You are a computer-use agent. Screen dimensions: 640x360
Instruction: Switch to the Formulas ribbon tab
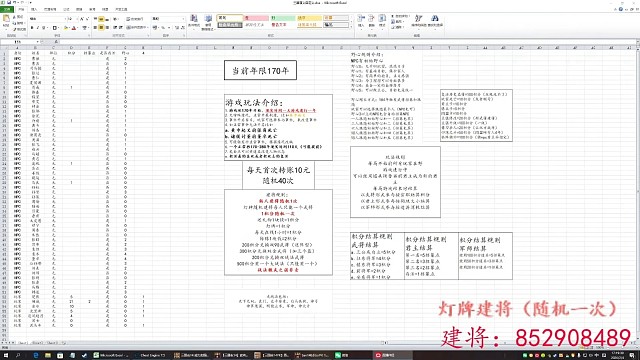coord(66,9)
